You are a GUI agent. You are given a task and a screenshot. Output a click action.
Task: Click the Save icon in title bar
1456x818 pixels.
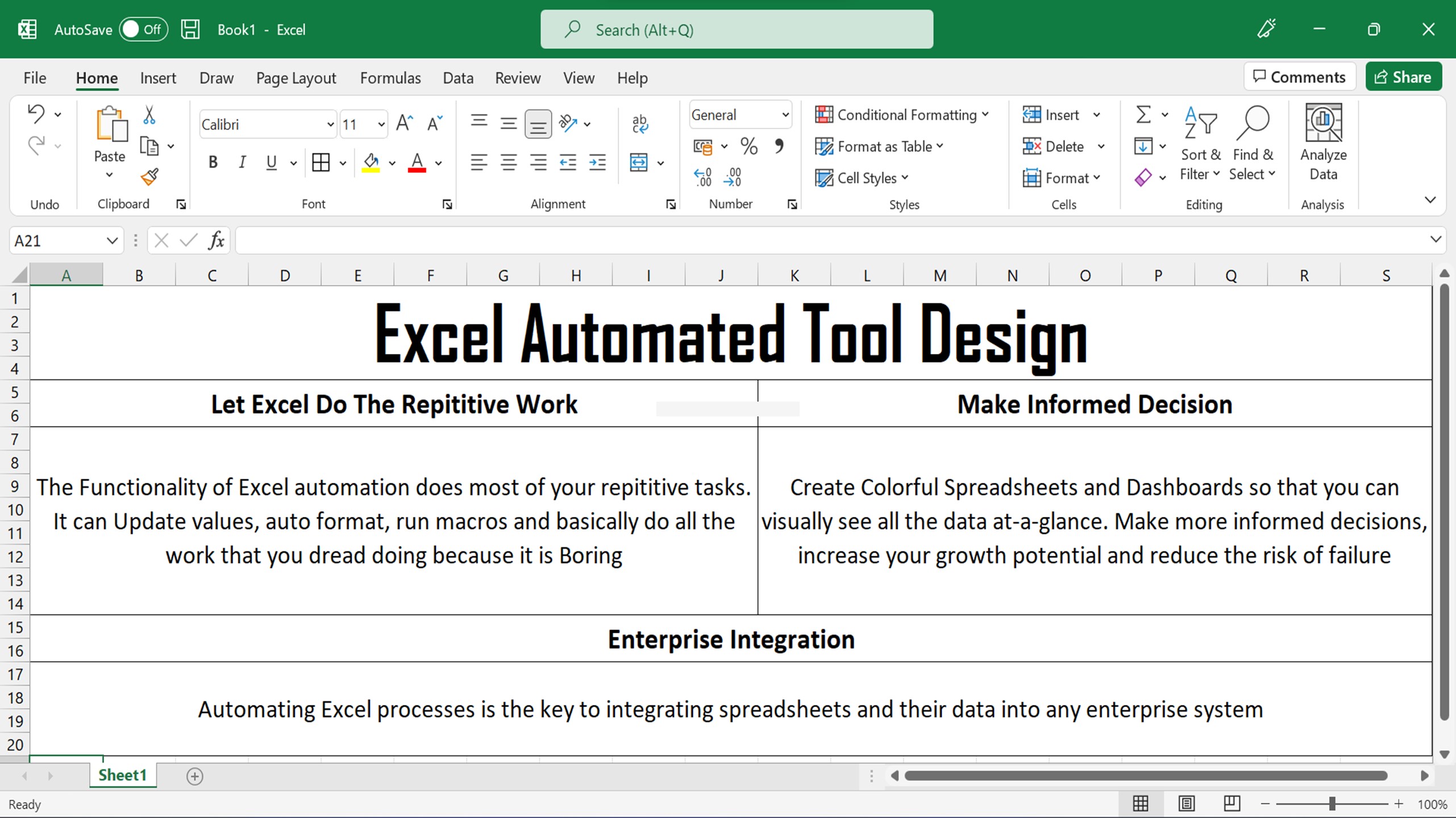coord(190,29)
